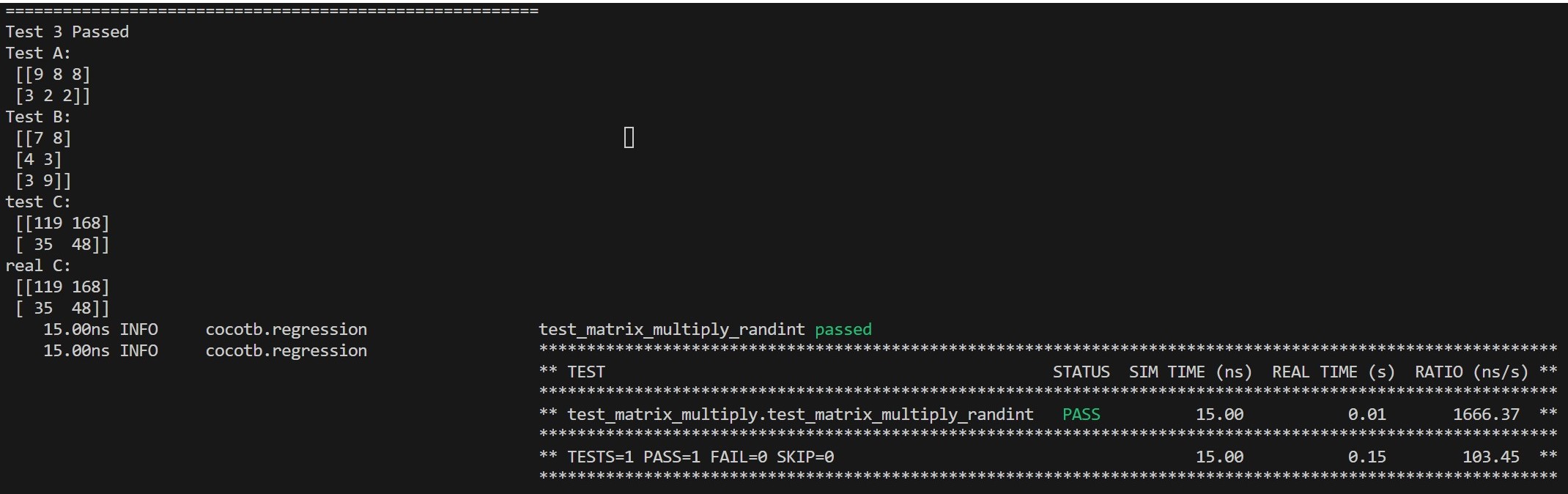Click the "SIM TIME (ns)" column header
The width and height of the screenshot is (1568, 494).
[x=1191, y=372]
